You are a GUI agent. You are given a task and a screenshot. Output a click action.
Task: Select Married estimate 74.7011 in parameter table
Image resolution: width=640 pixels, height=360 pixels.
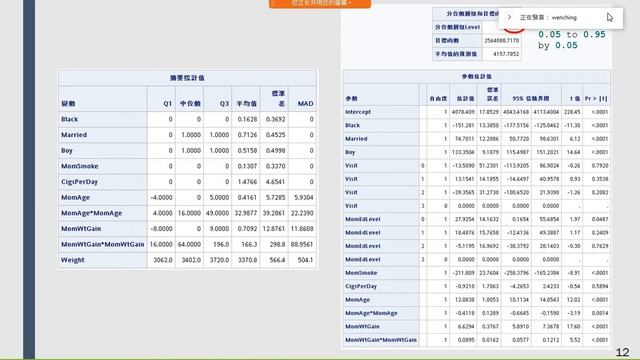click(x=464, y=139)
